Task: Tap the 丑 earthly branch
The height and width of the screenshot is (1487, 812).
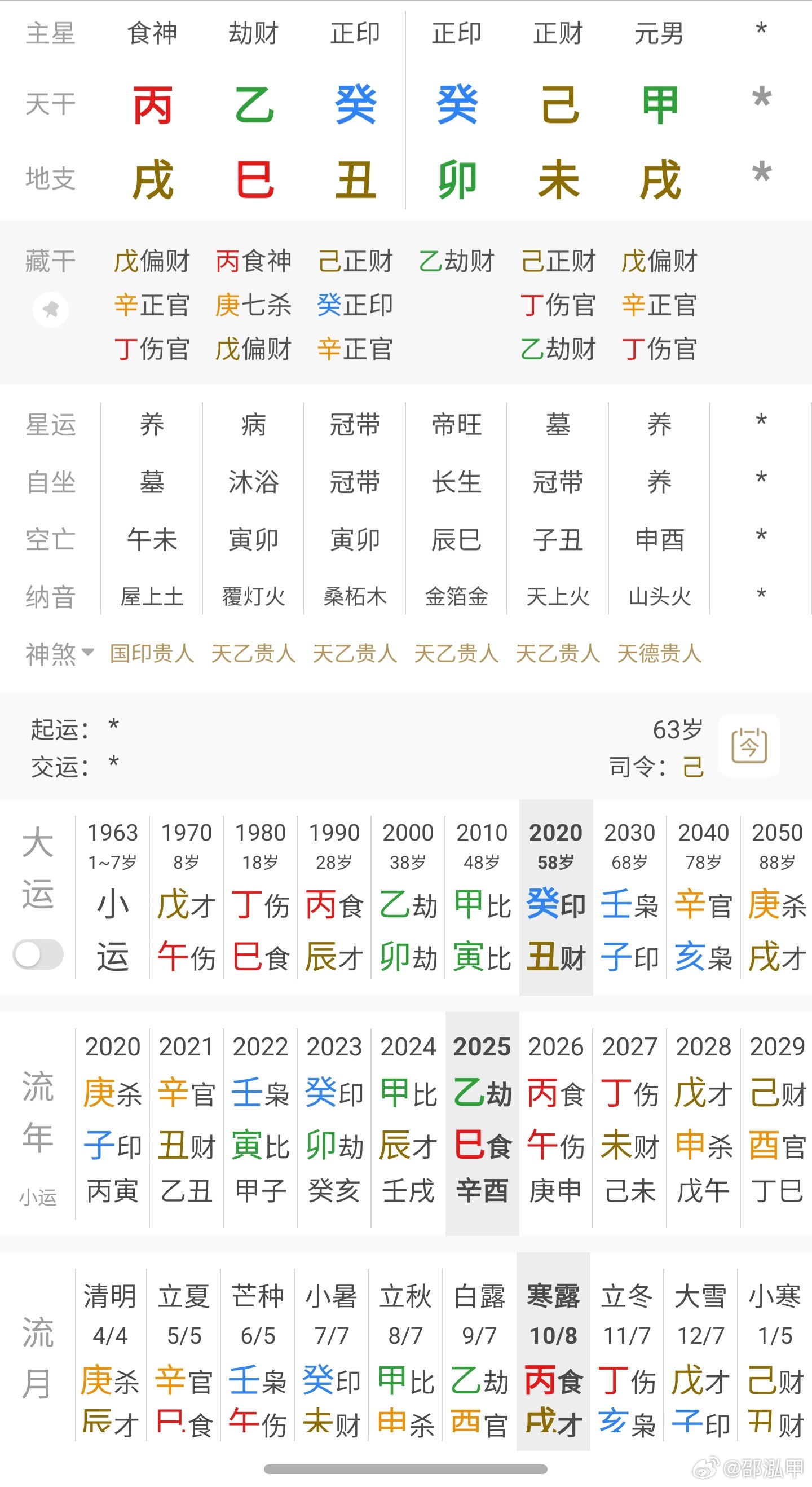Action: [355, 179]
